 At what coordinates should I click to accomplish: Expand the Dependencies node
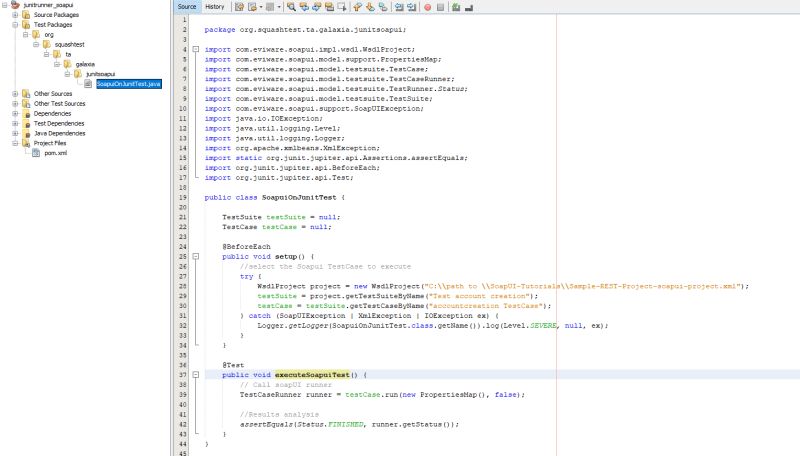pos(15,114)
